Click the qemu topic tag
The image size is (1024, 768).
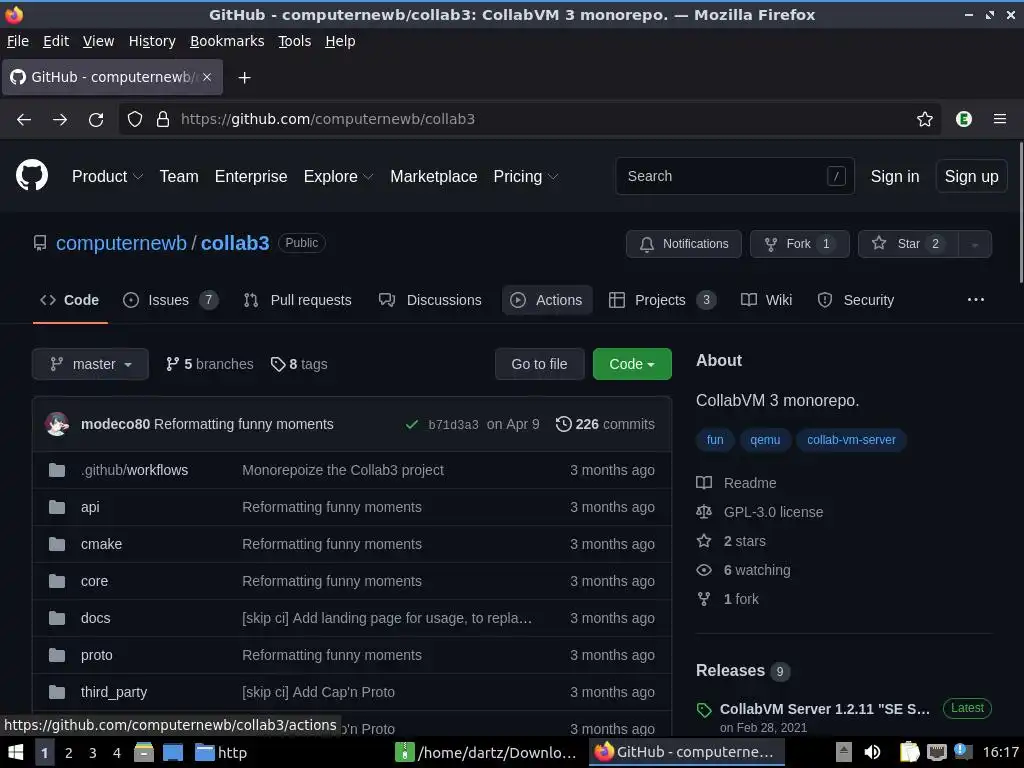pyautogui.click(x=765, y=440)
